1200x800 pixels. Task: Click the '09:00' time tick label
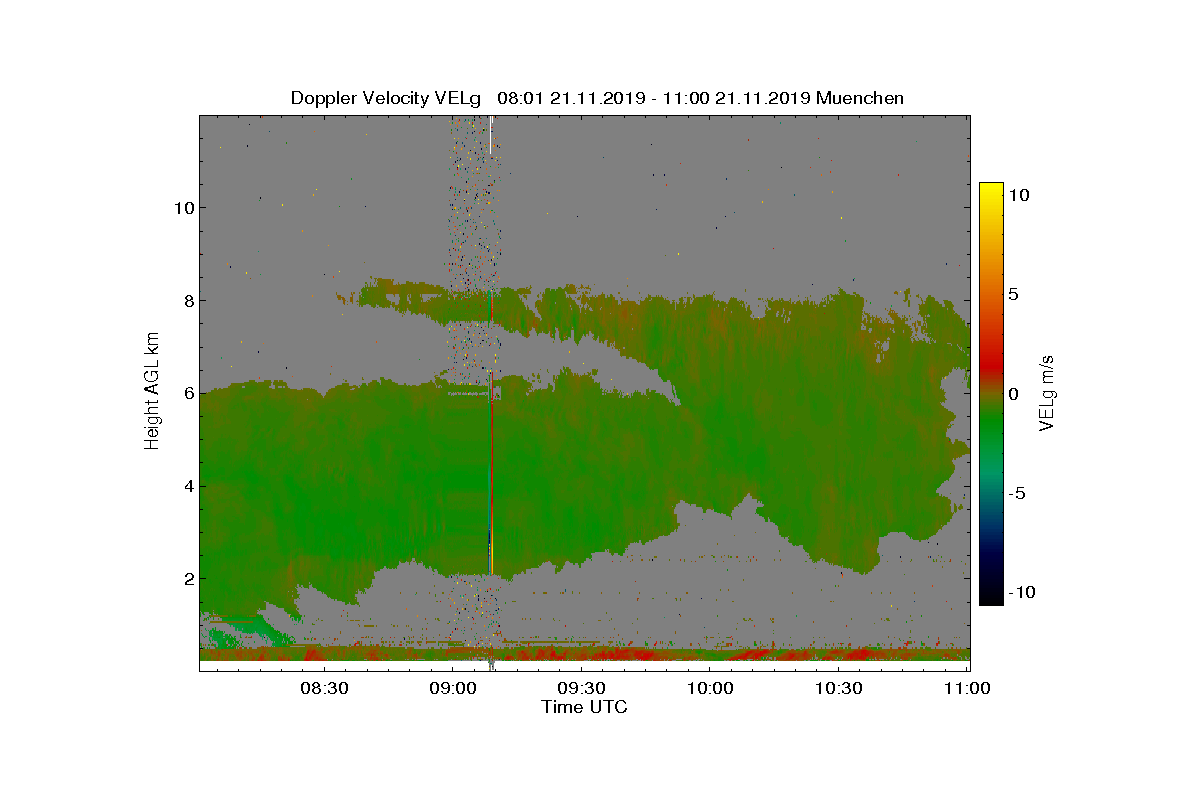(x=451, y=688)
